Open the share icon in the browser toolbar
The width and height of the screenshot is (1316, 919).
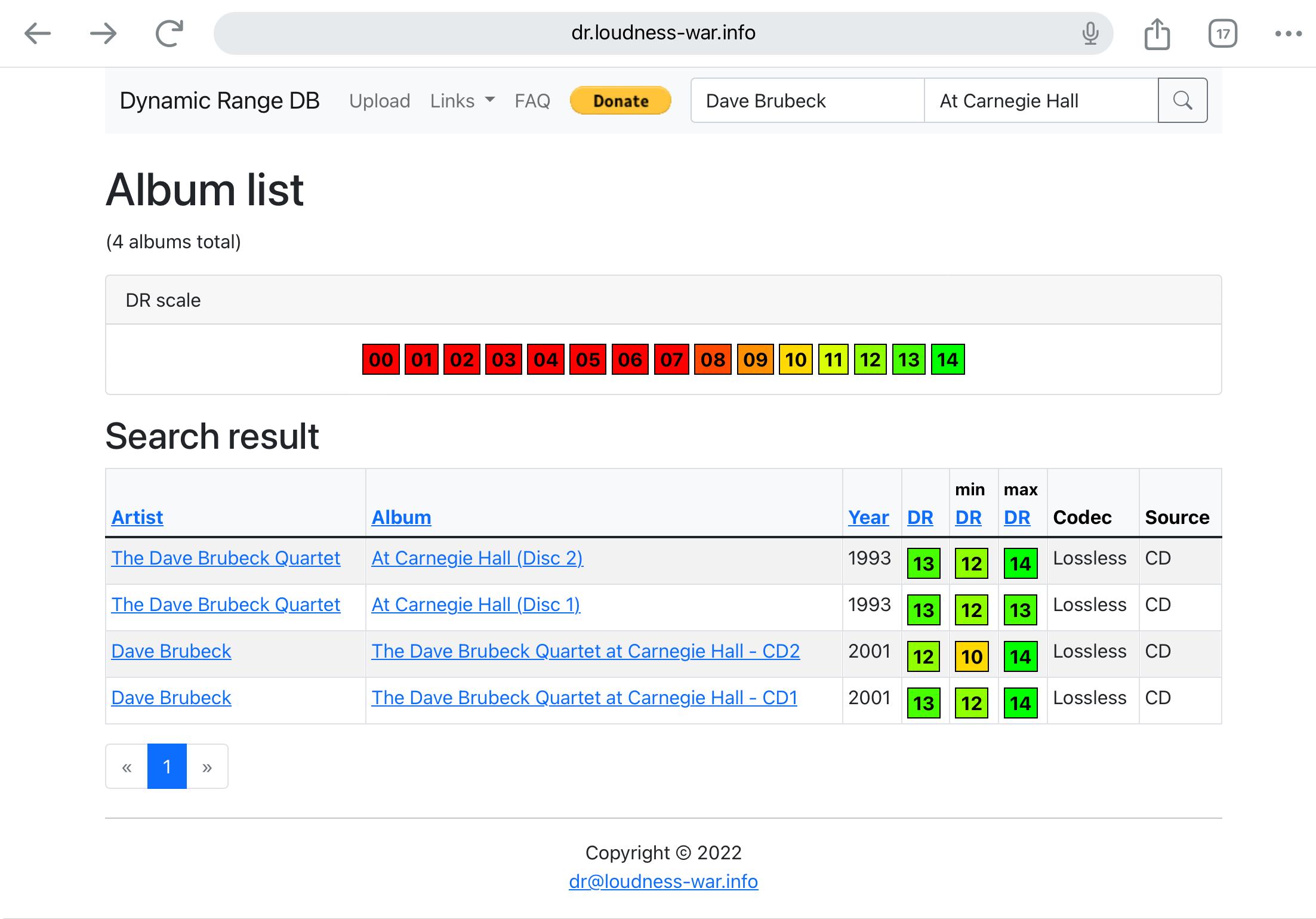pos(1157,33)
